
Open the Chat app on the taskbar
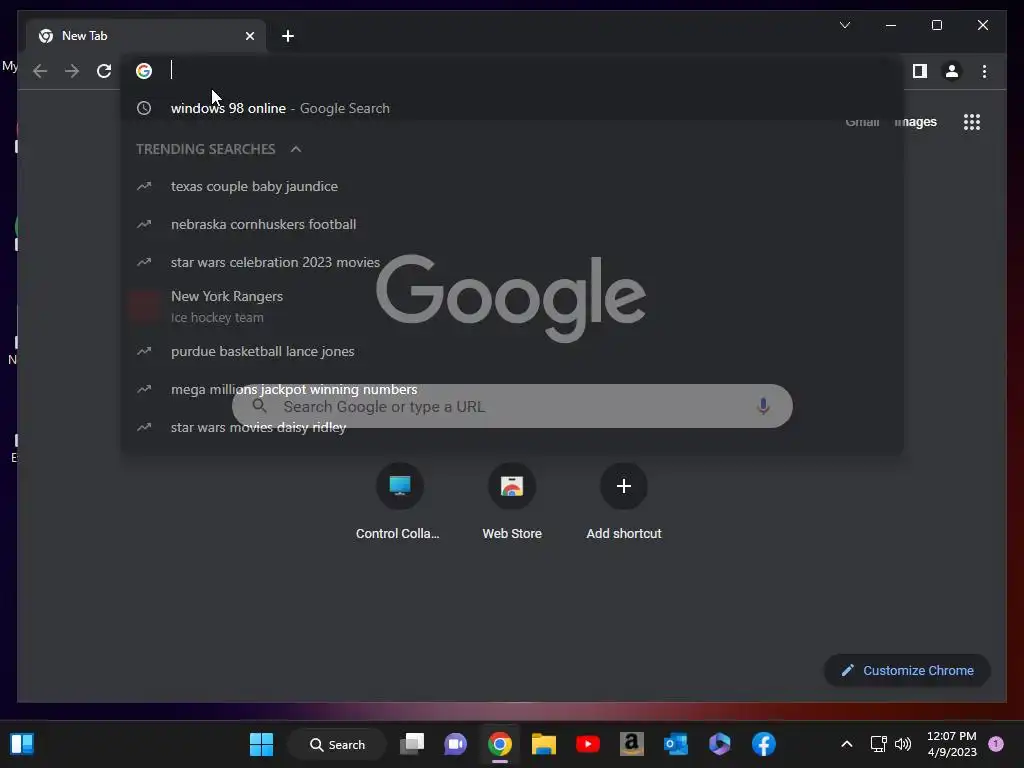pyautogui.click(x=455, y=744)
